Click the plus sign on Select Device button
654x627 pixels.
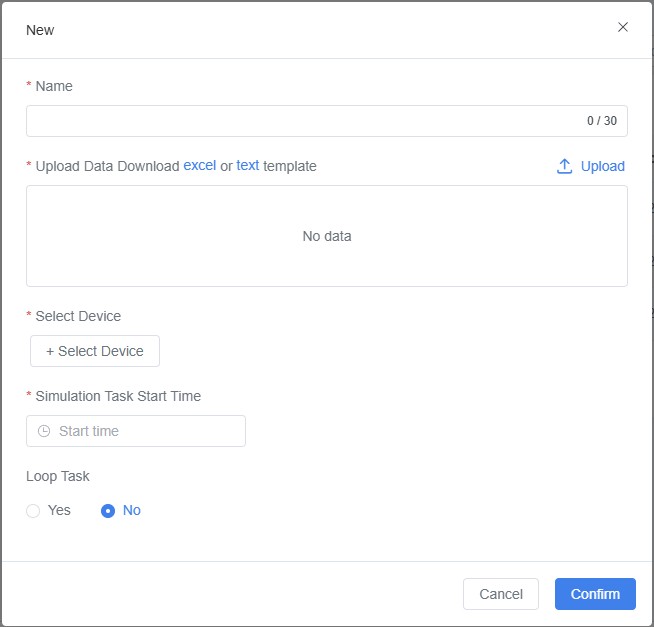tap(50, 351)
